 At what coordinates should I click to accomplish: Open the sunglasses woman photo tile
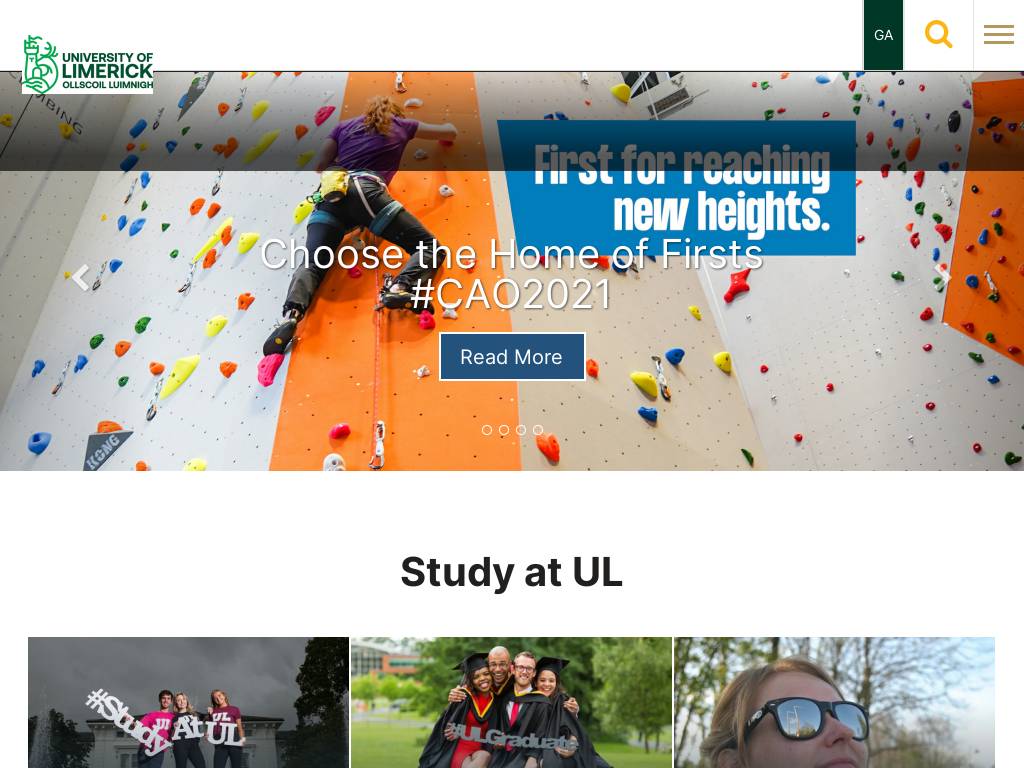pos(834,703)
